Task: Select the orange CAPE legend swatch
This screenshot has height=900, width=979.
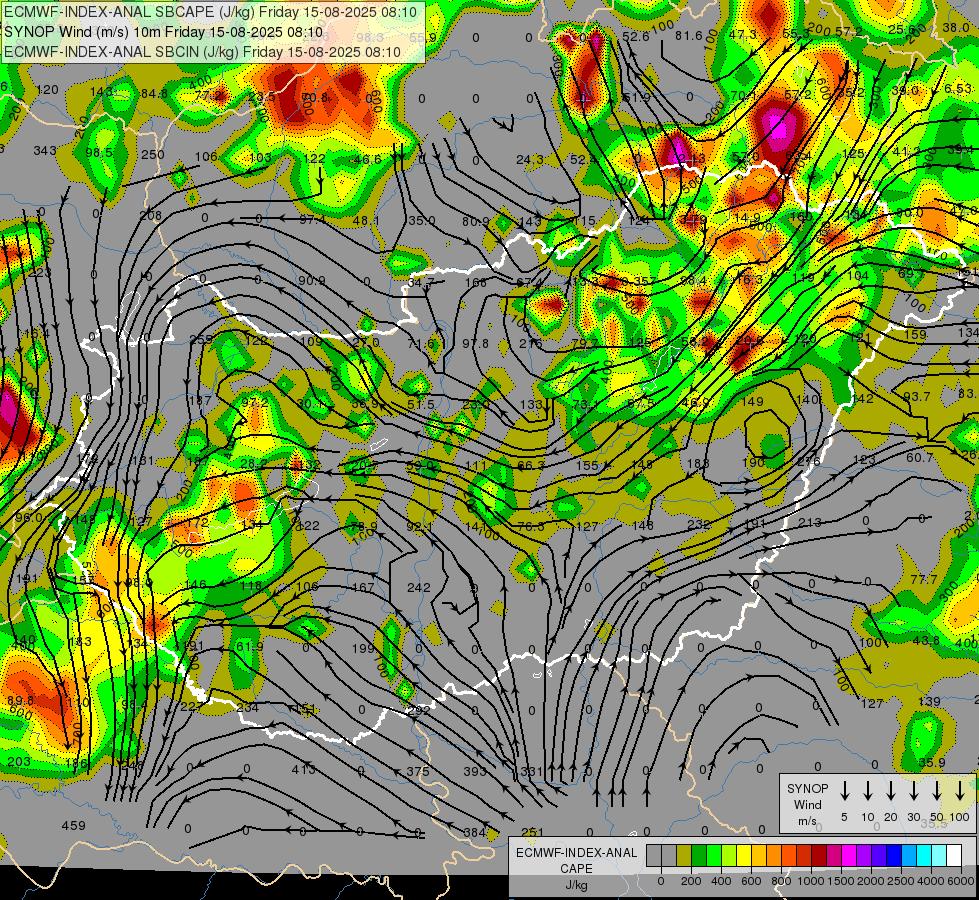Action: (x=774, y=856)
